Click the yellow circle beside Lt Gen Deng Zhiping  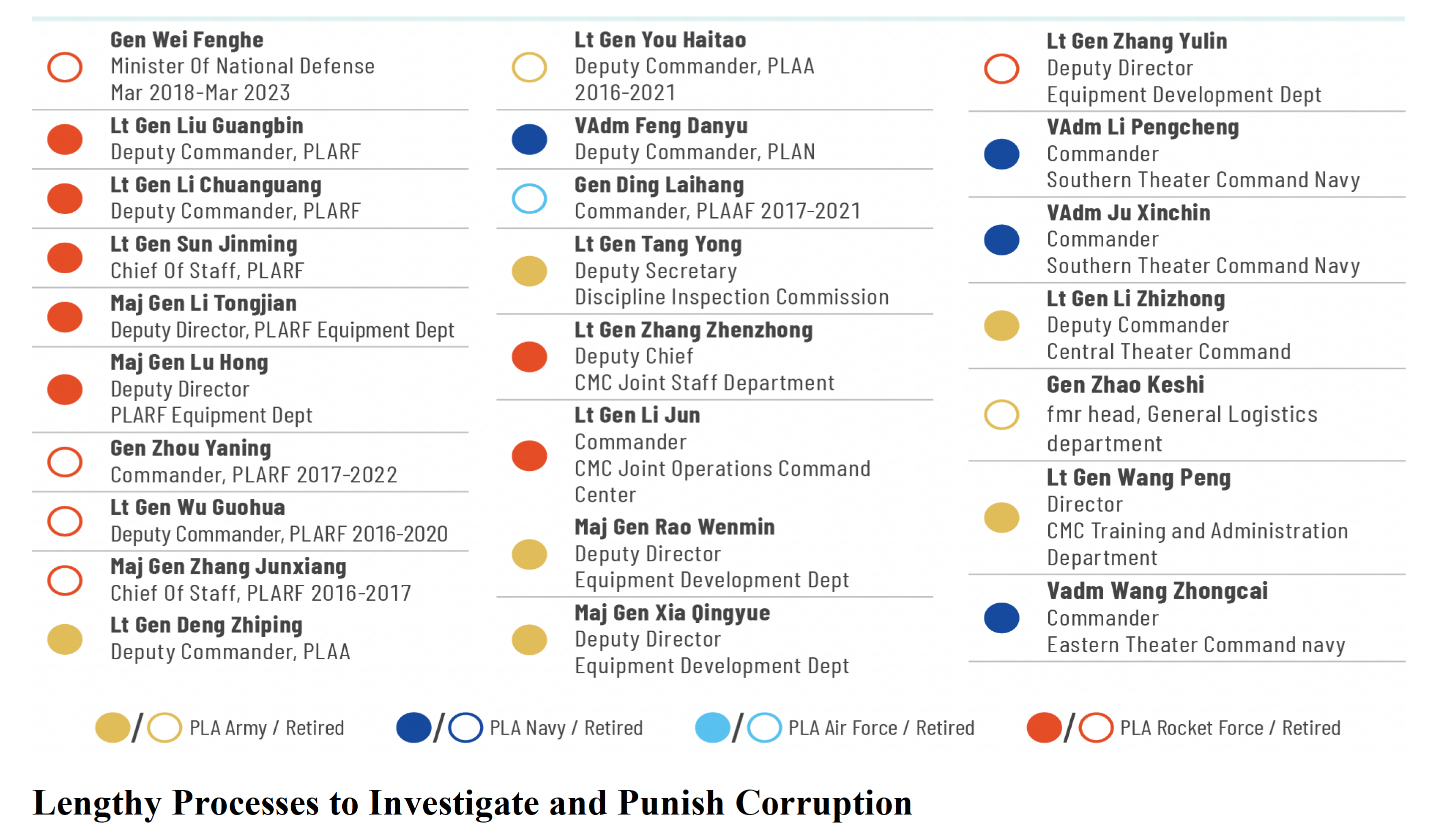point(64,639)
